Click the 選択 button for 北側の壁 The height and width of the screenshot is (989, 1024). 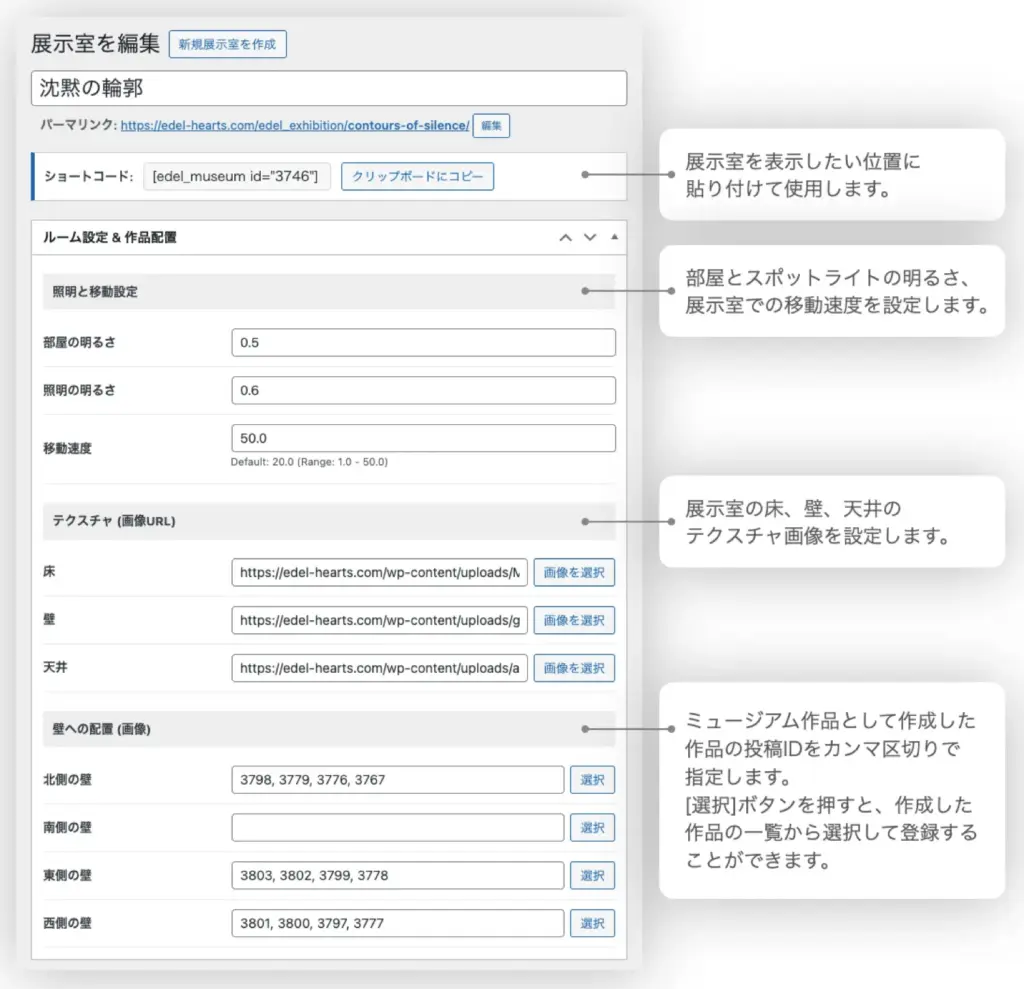[592, 780]
